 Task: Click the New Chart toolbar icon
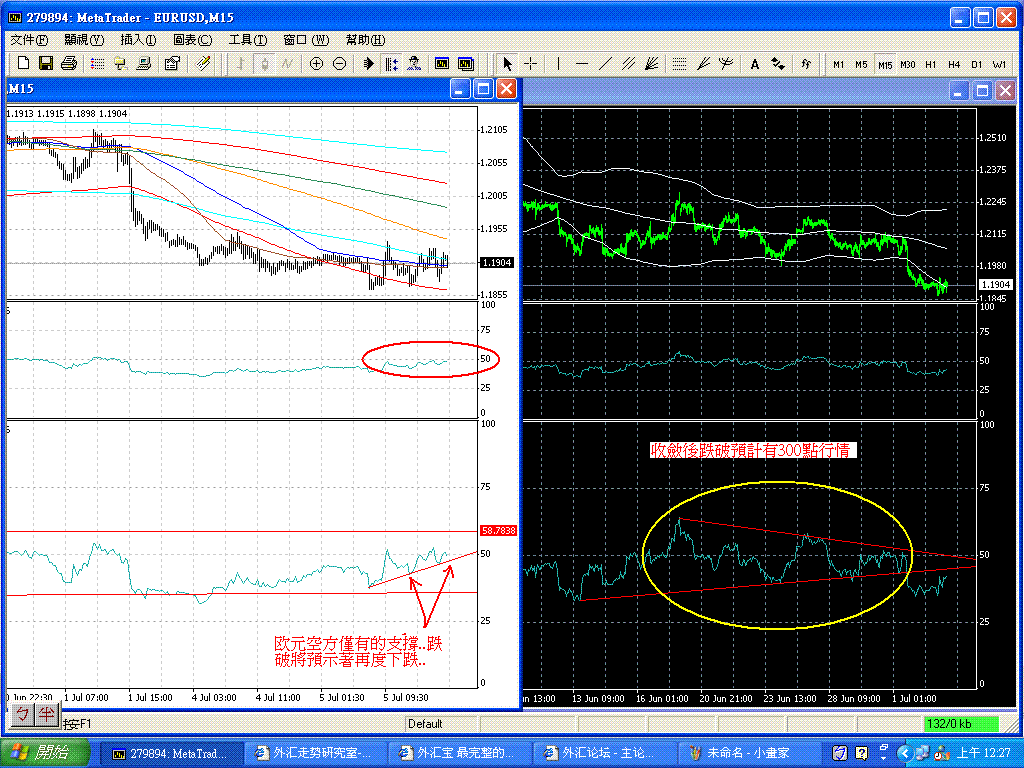click(24, 63)
